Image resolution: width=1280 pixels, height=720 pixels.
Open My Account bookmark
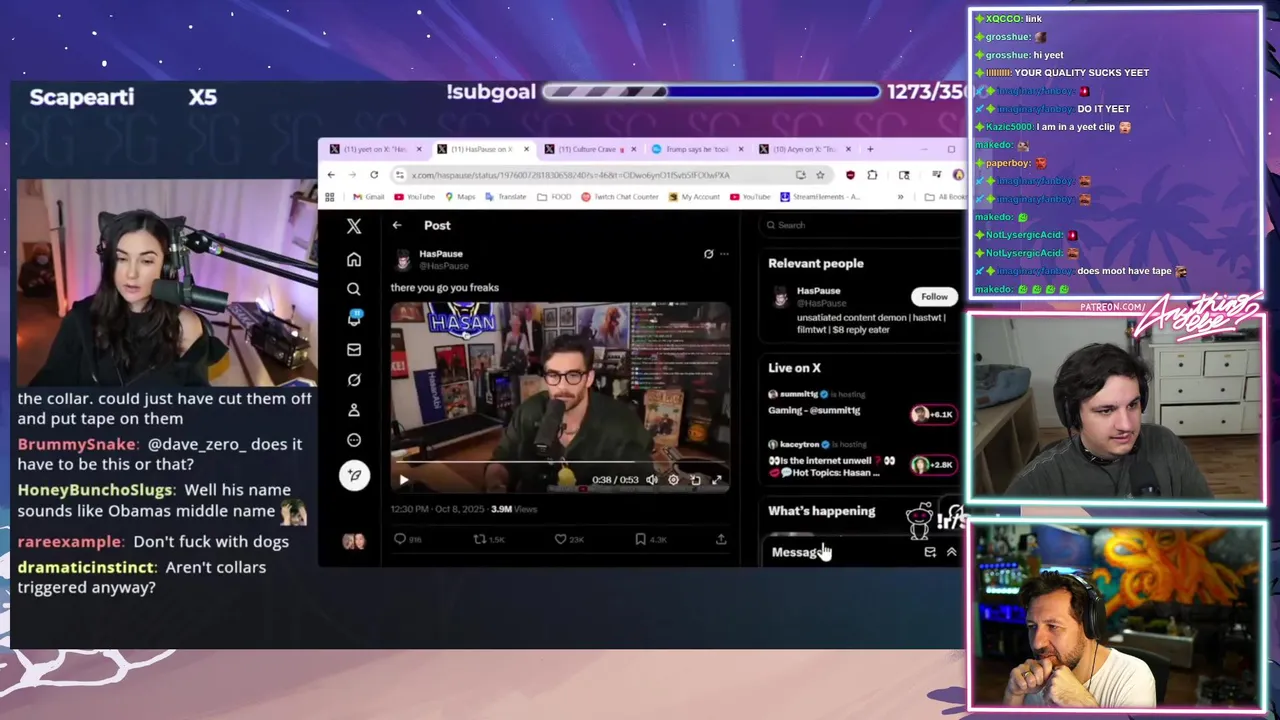694,197
